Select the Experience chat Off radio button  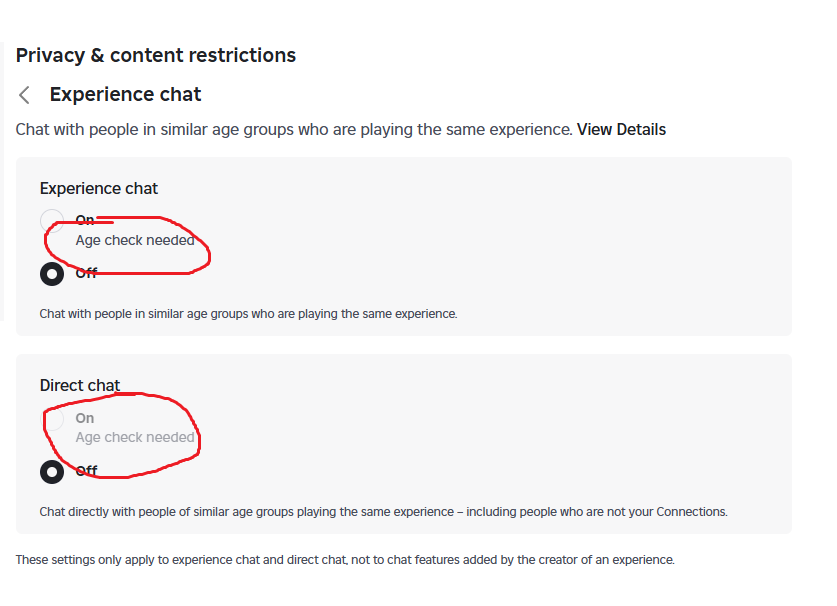click(52, 273)
